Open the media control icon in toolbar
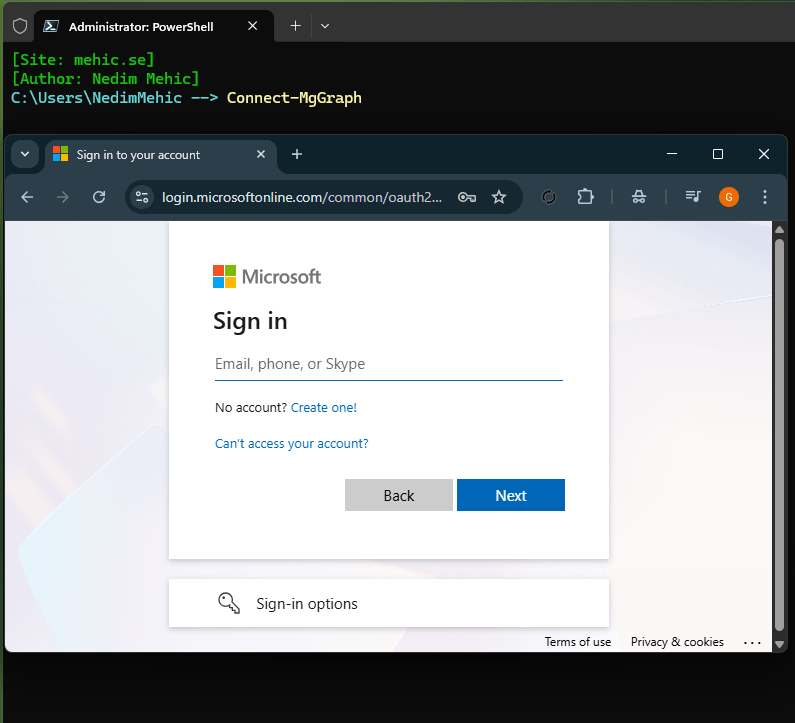Viewport: 795px width, 723px height. pos(693,197)
